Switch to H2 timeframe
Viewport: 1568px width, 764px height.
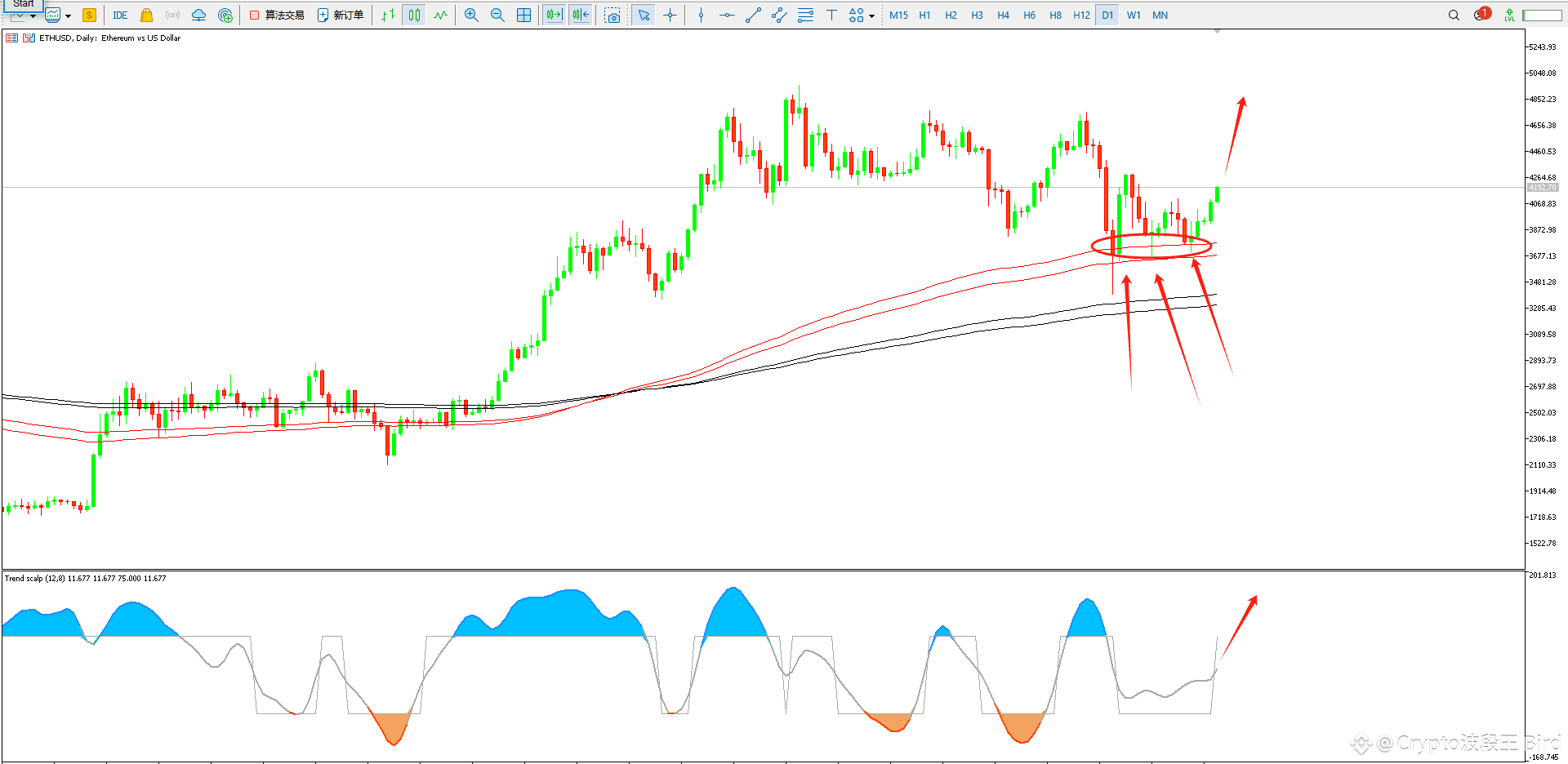point(951,16)
